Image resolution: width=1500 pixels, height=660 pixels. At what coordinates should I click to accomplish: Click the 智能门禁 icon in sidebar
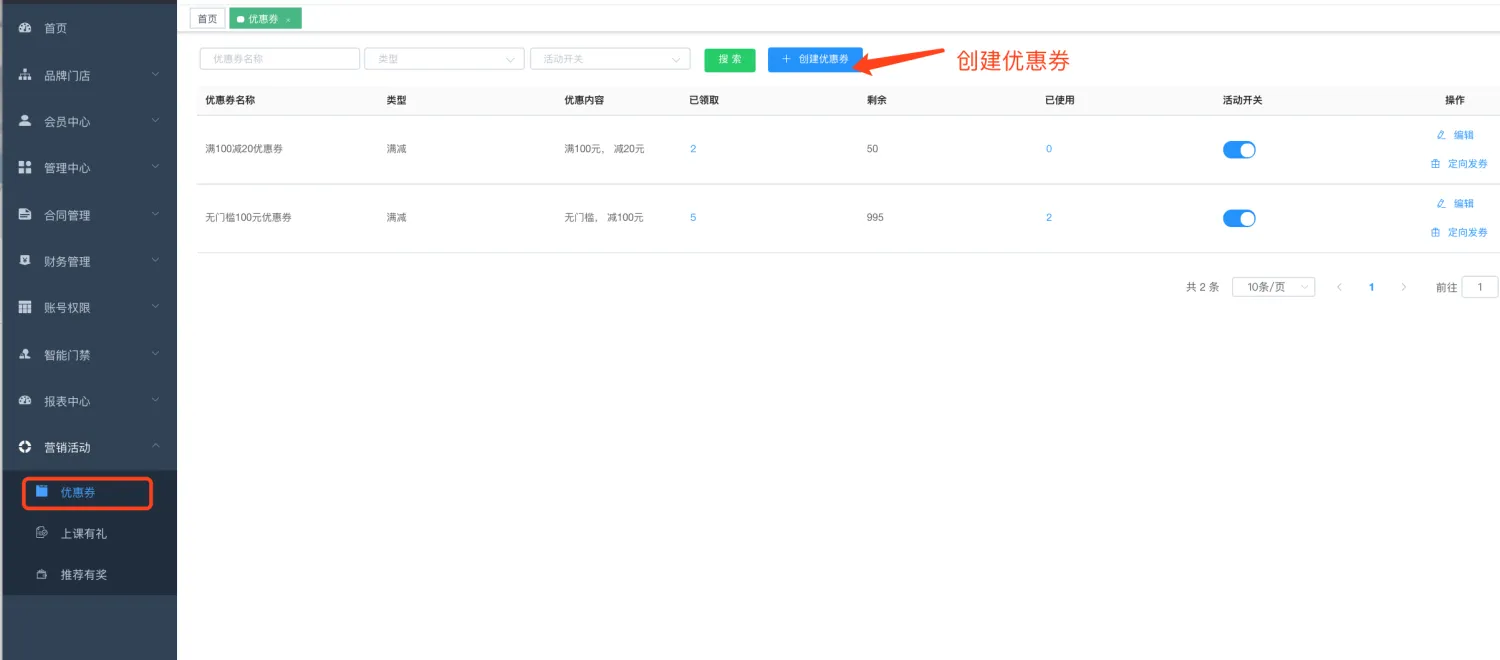tap(25, 354)
